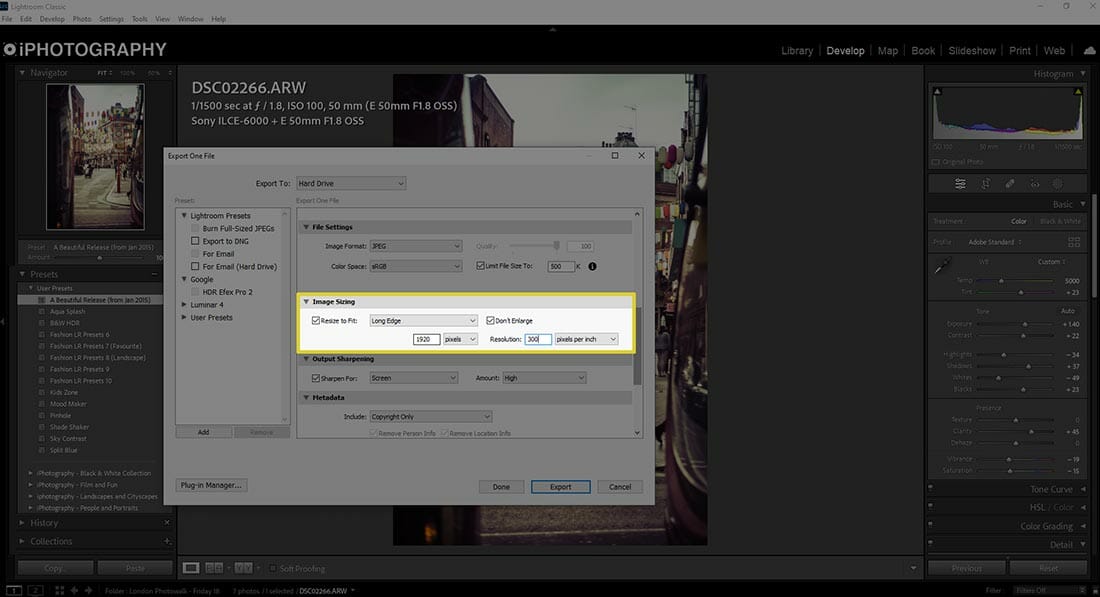Check the Export to DNG preset
1100x597 pixels.
pyautogui.click(x=195, y=241)
